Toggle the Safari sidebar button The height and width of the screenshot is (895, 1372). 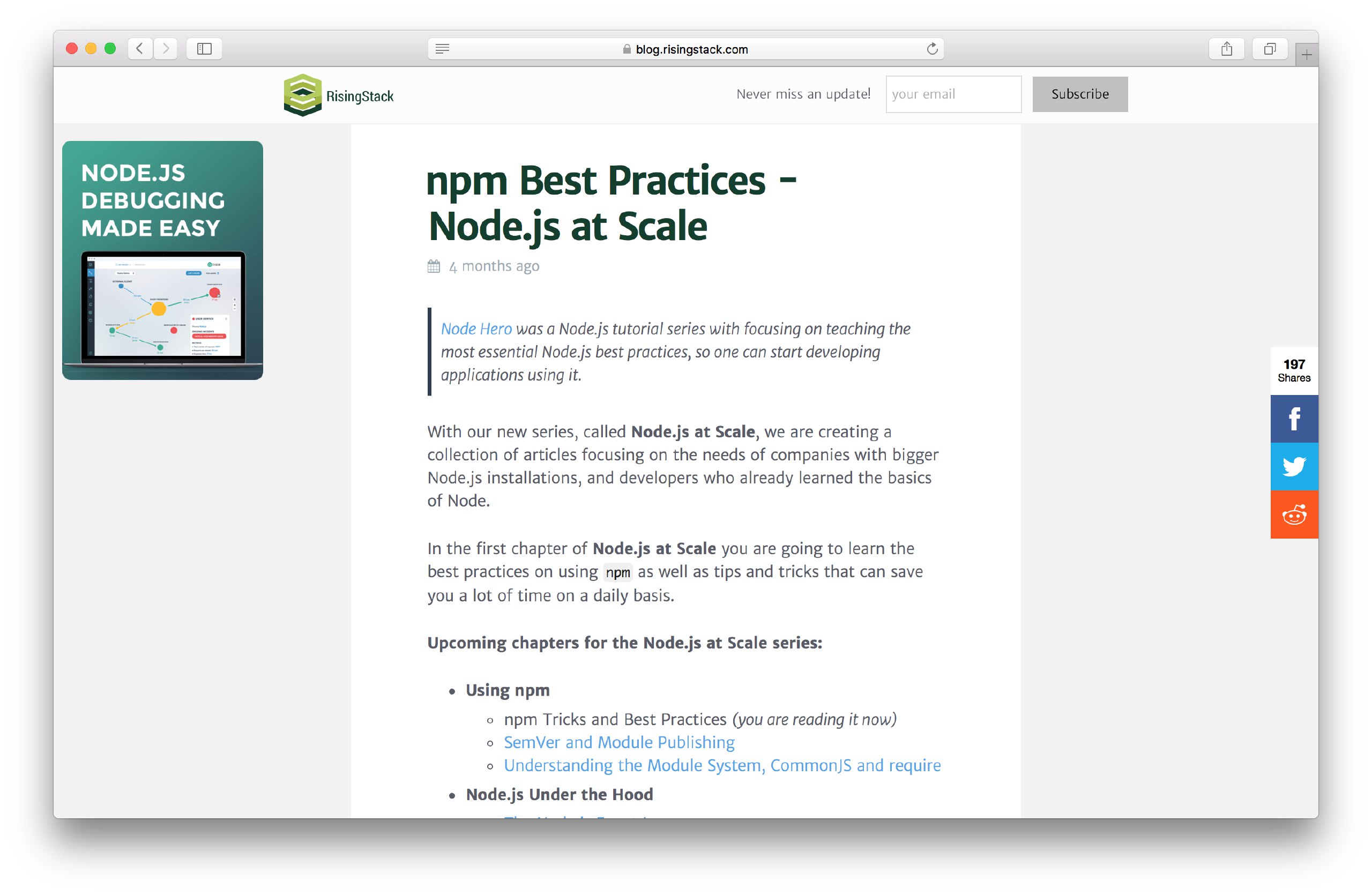click(x=204, y=48)
